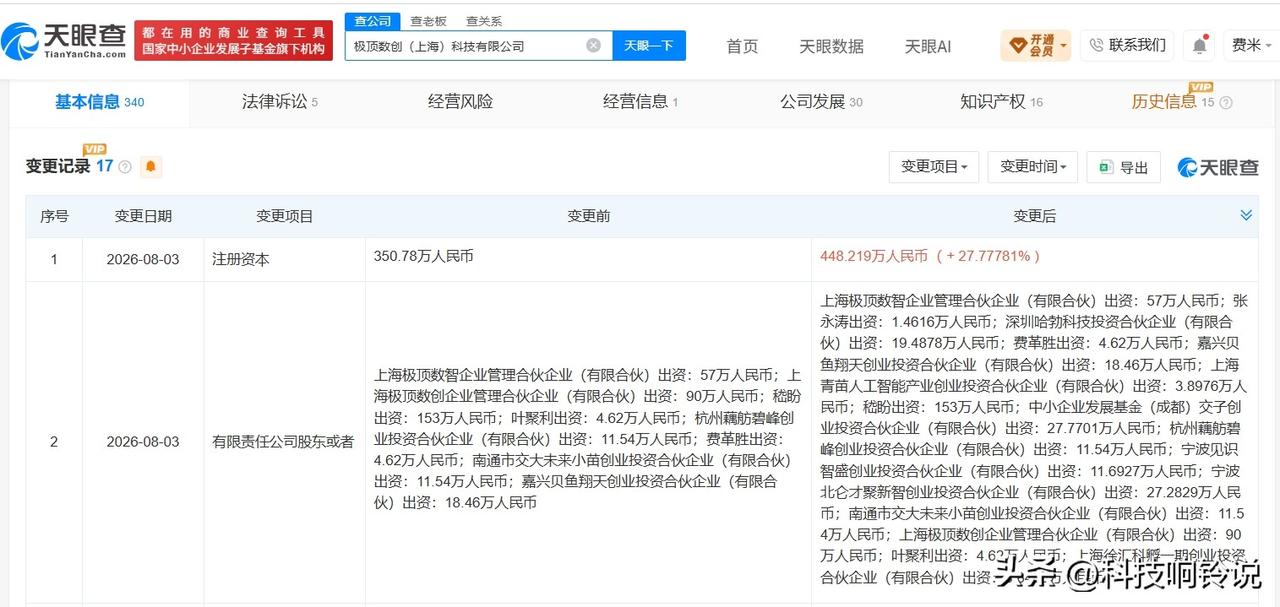This screenshot has width=1280, height=607.
Task: Switch to 知识产权 tab
Action: pyautogui.click(x=1001, y=102)
